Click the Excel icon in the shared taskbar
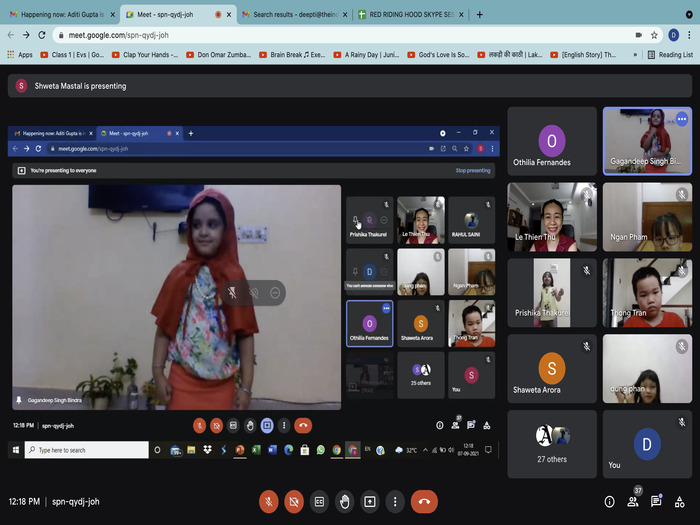This screenshot has height=525, width=700. [x=256, y=450]
